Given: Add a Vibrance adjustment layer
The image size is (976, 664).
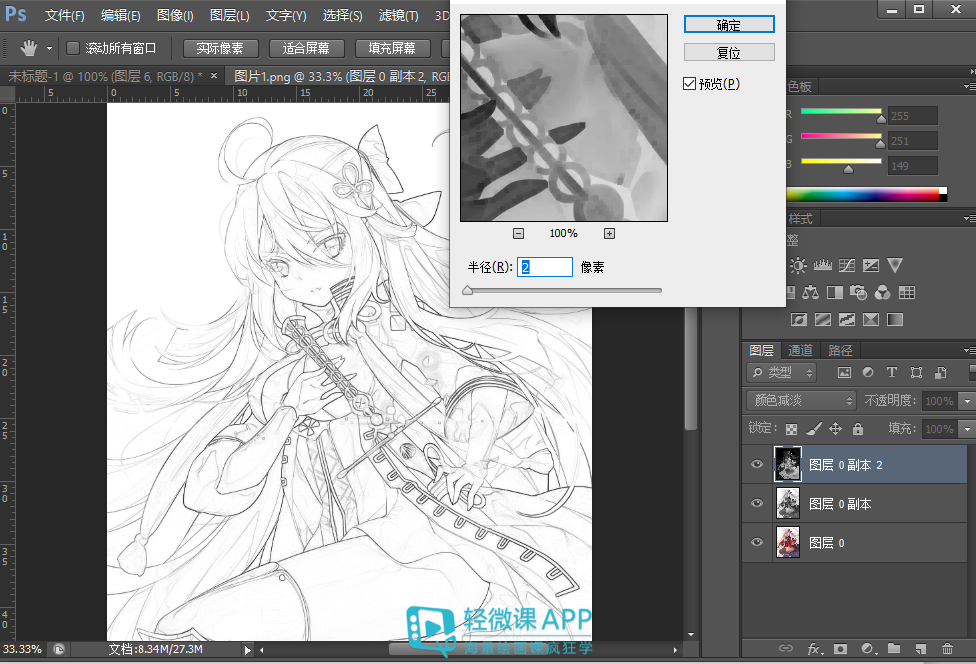Looking at the screenshot, I should coord(895,266).
